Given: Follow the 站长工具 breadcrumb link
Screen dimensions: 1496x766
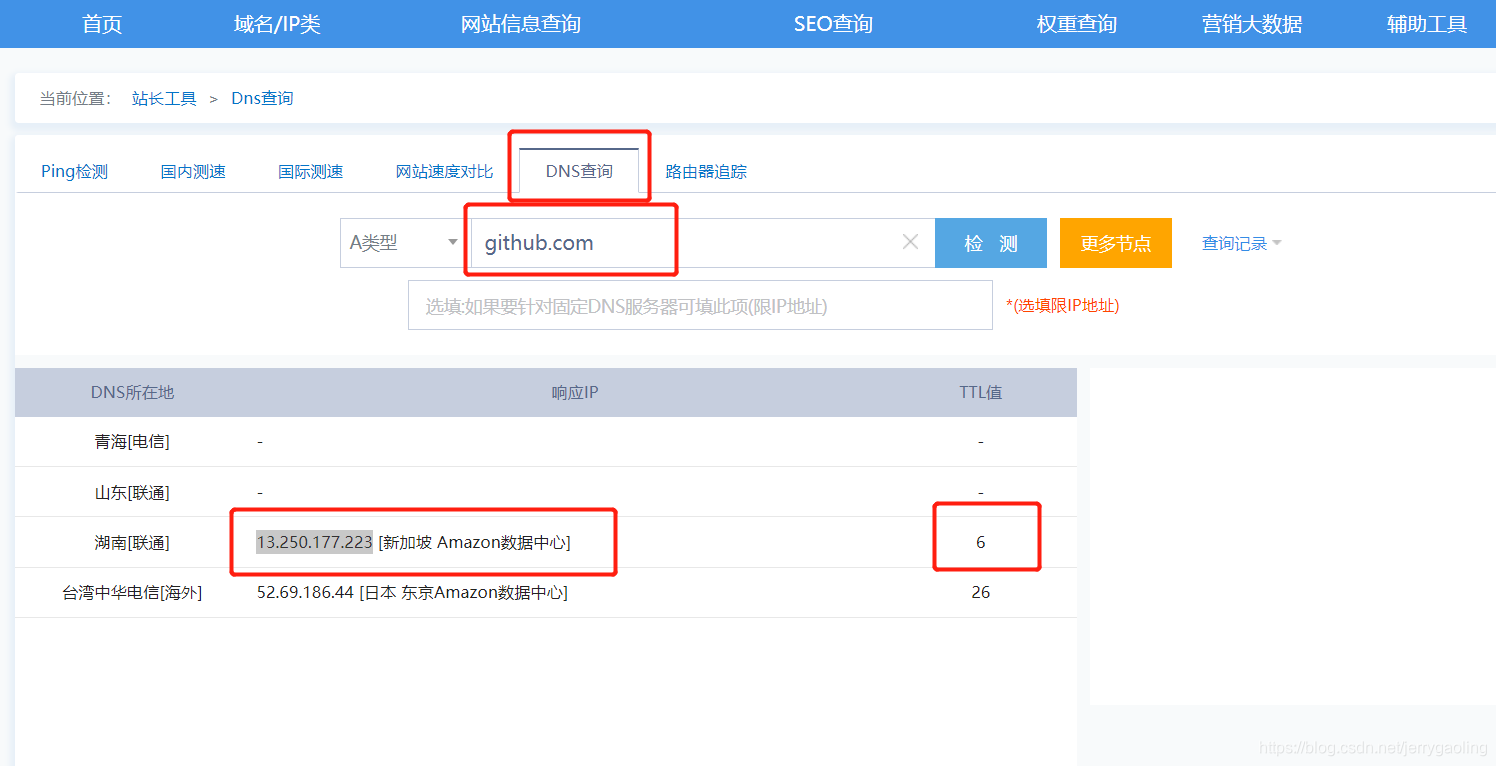Looking at the screenshot, I should pyautogui.click(x=164, y=98).
